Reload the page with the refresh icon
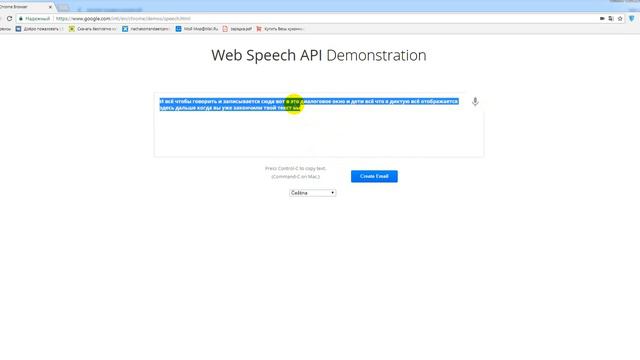The image size is (640, 360). (9, 18)
